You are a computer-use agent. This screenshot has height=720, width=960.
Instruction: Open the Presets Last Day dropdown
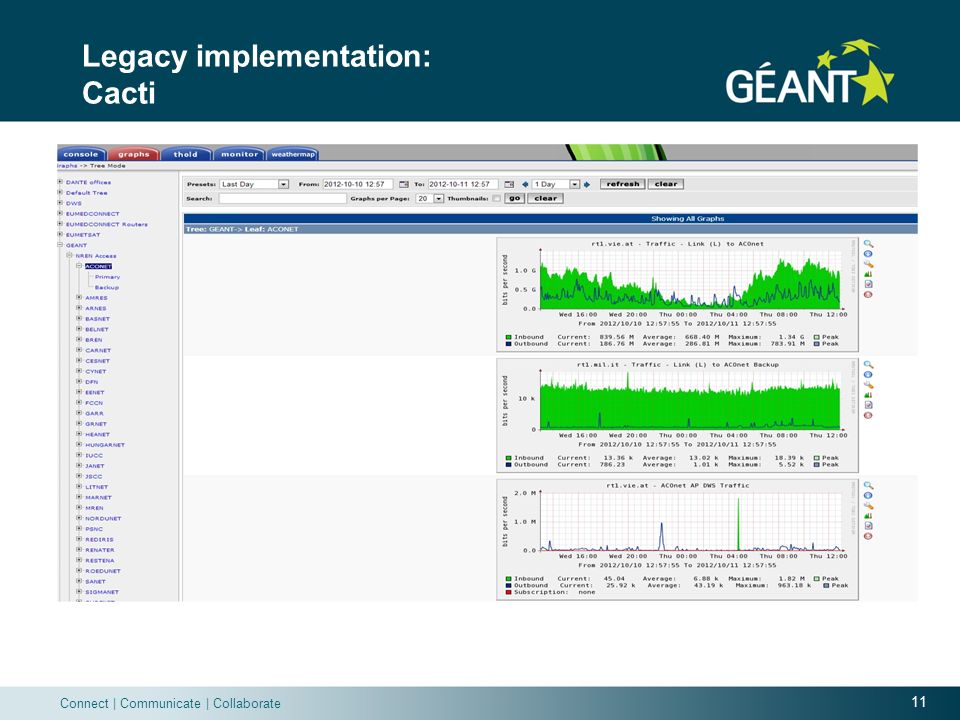coord(254,184)
